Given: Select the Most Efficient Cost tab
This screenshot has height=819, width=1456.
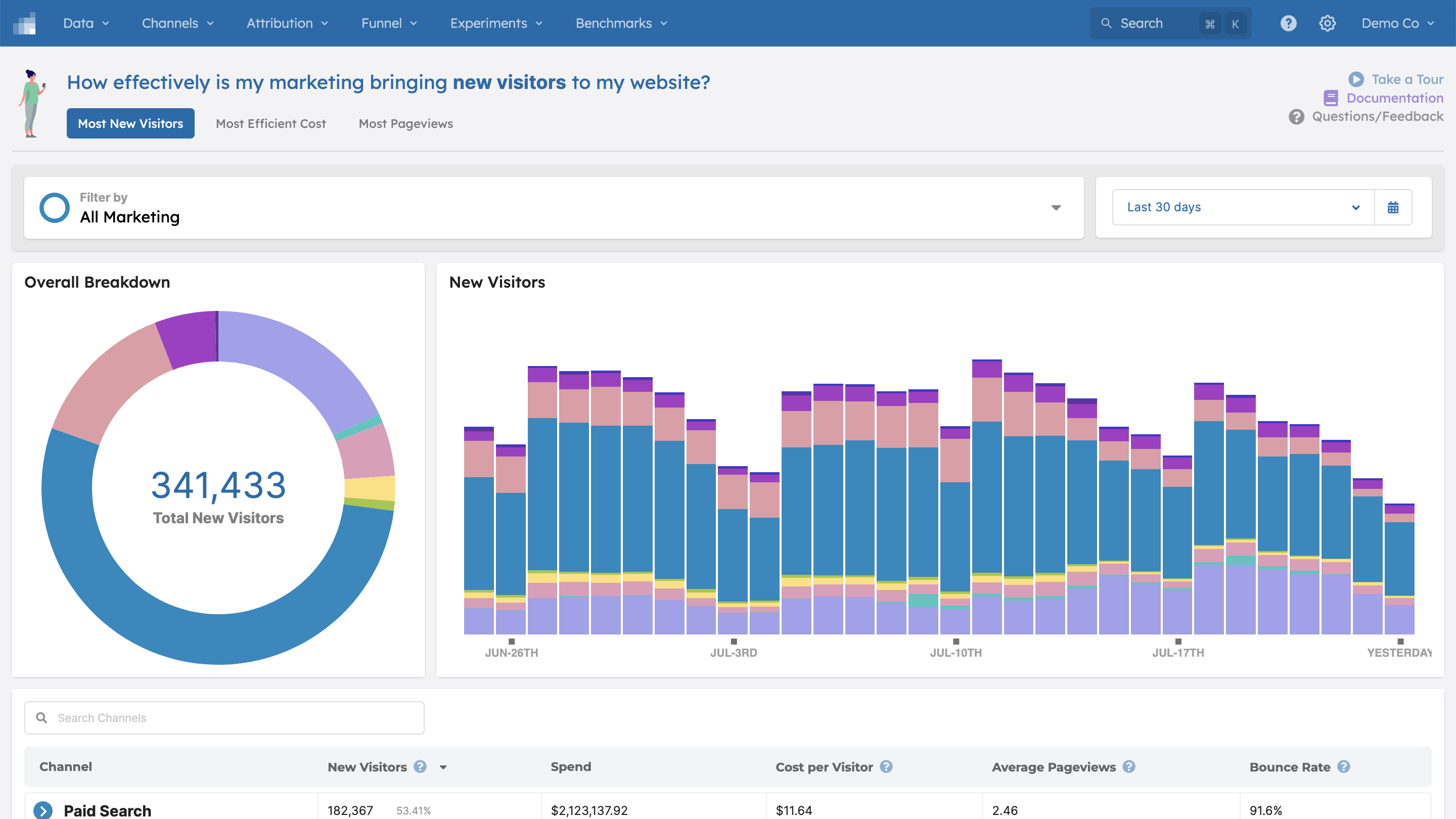Looking at the screenshot, I should click(271, 123).
